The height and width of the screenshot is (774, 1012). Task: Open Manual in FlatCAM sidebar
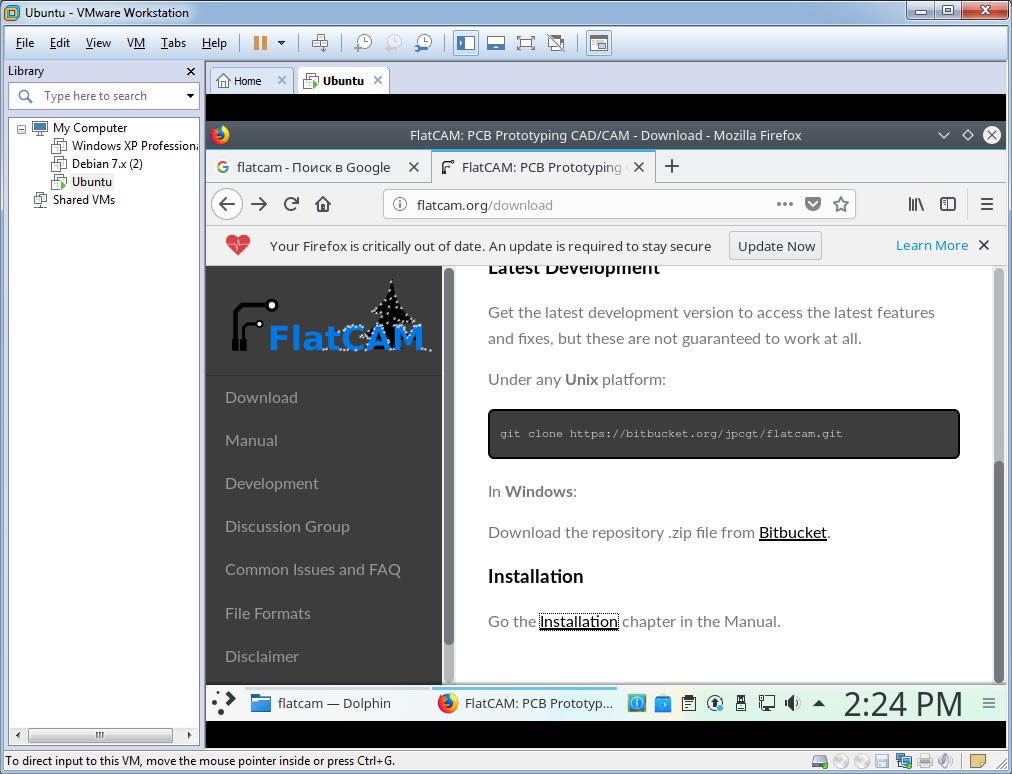tap(251, 441)
